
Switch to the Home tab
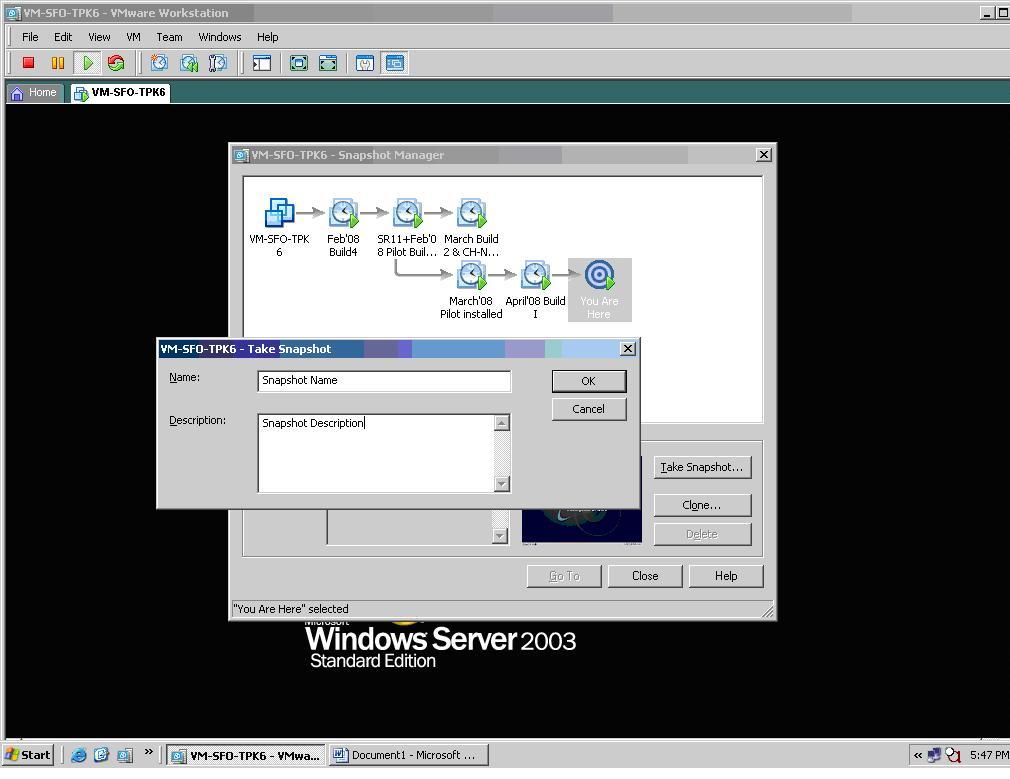pyautogui.click(x=35, y=93)
